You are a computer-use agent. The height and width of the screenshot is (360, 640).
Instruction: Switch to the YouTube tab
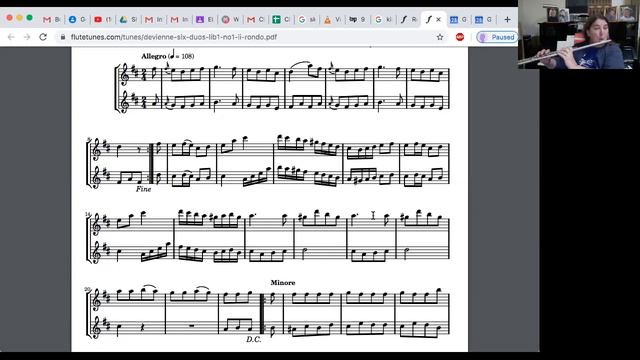point(103,19)
